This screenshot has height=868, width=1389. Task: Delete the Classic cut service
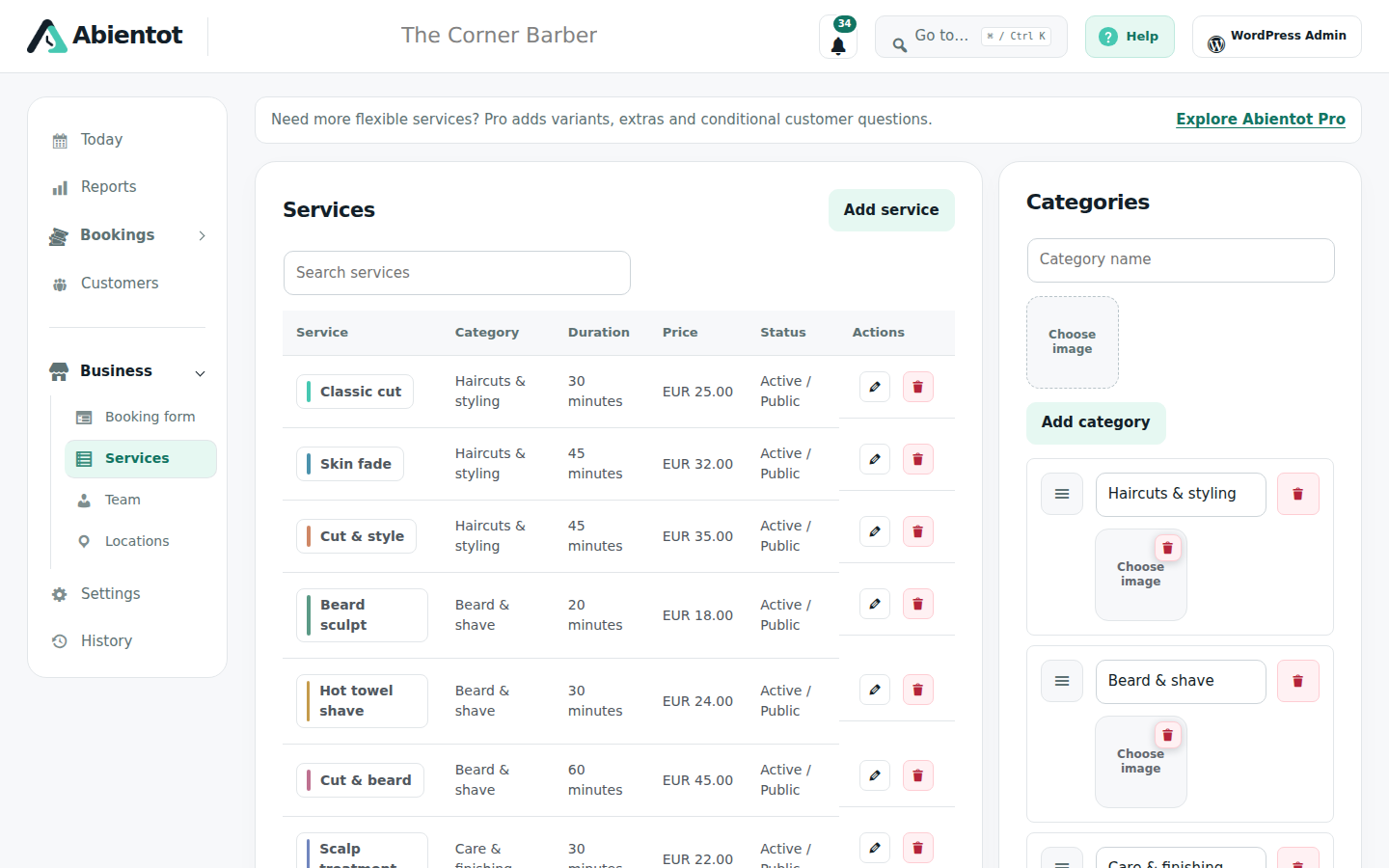pos(917,387)
